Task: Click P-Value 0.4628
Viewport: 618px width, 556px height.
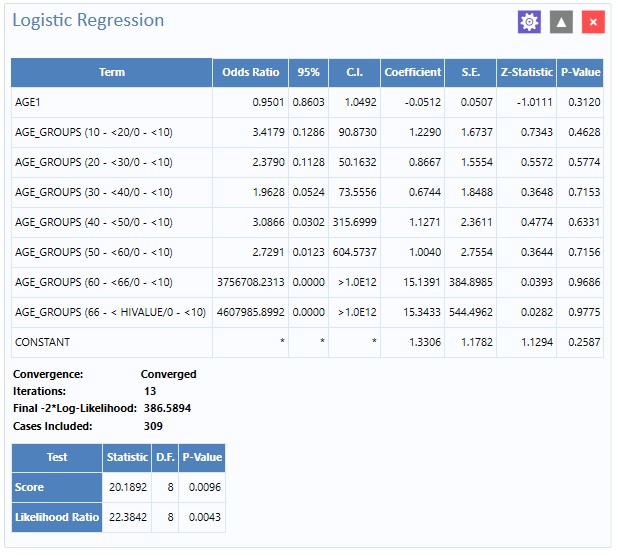Action: pos(584,132)
